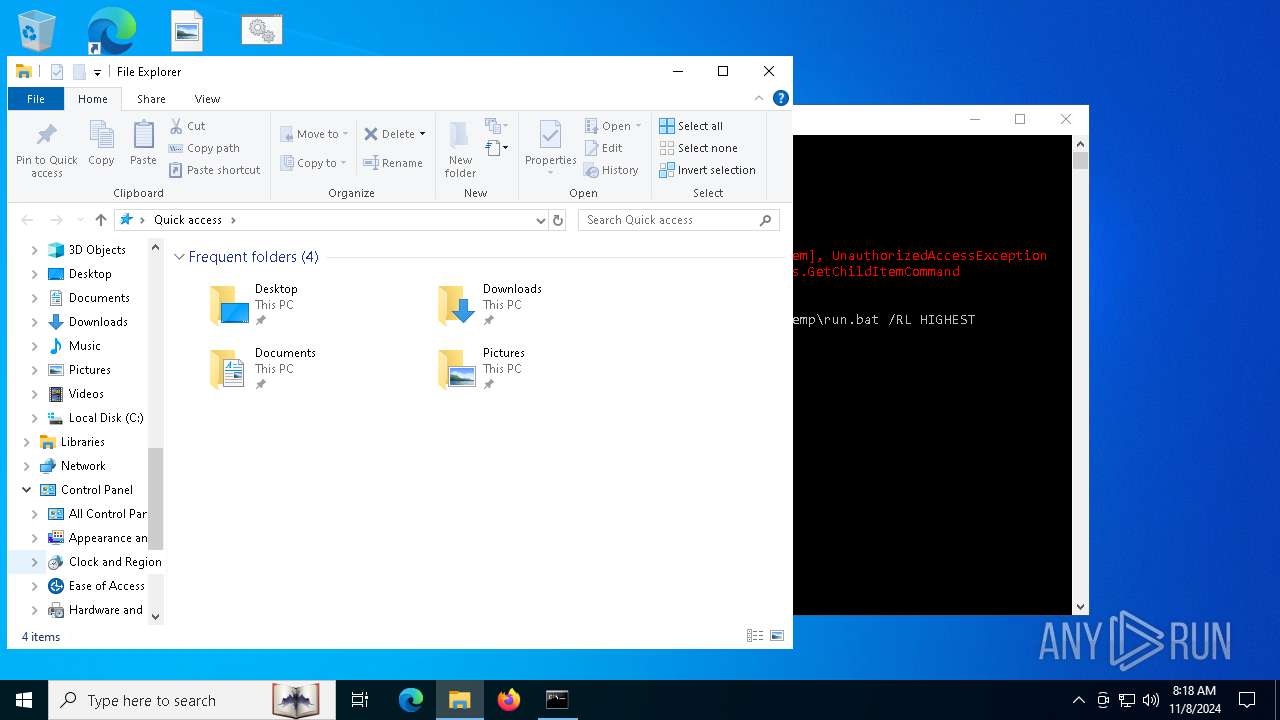
Task: Click the console window scrollbar down arrow
Action: [x=1080, y=607]
